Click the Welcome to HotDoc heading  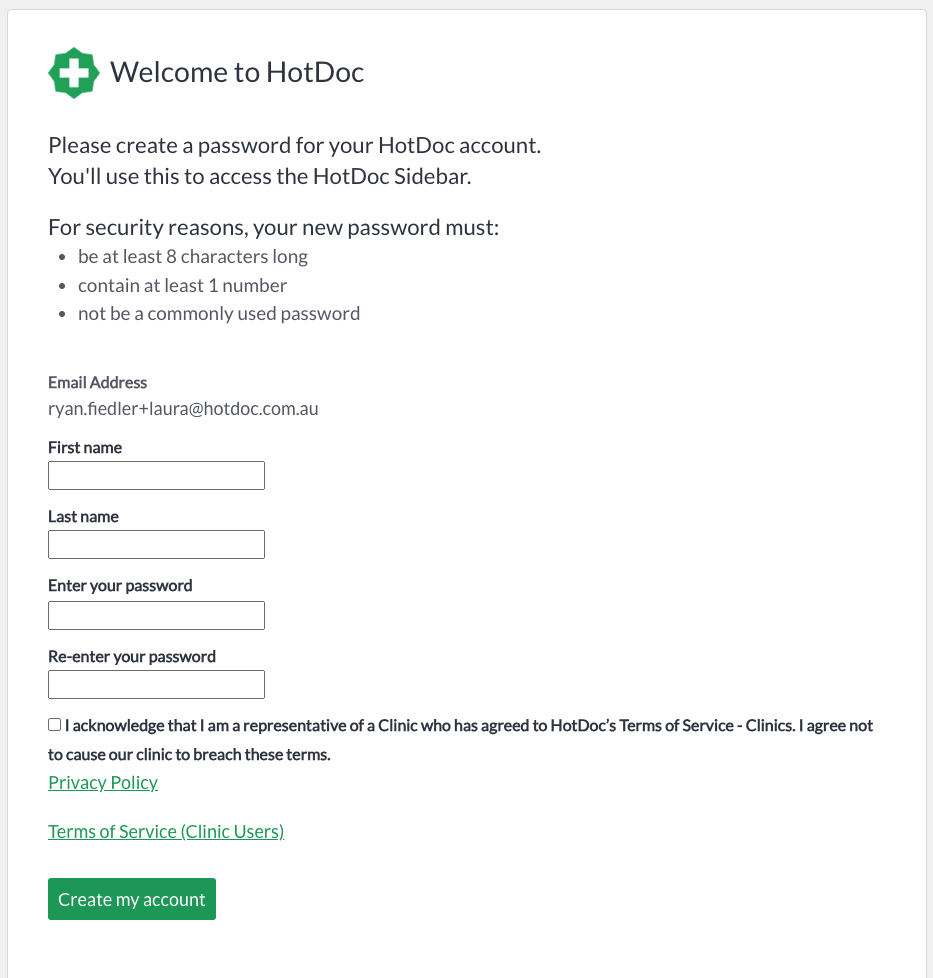point(237,72)
